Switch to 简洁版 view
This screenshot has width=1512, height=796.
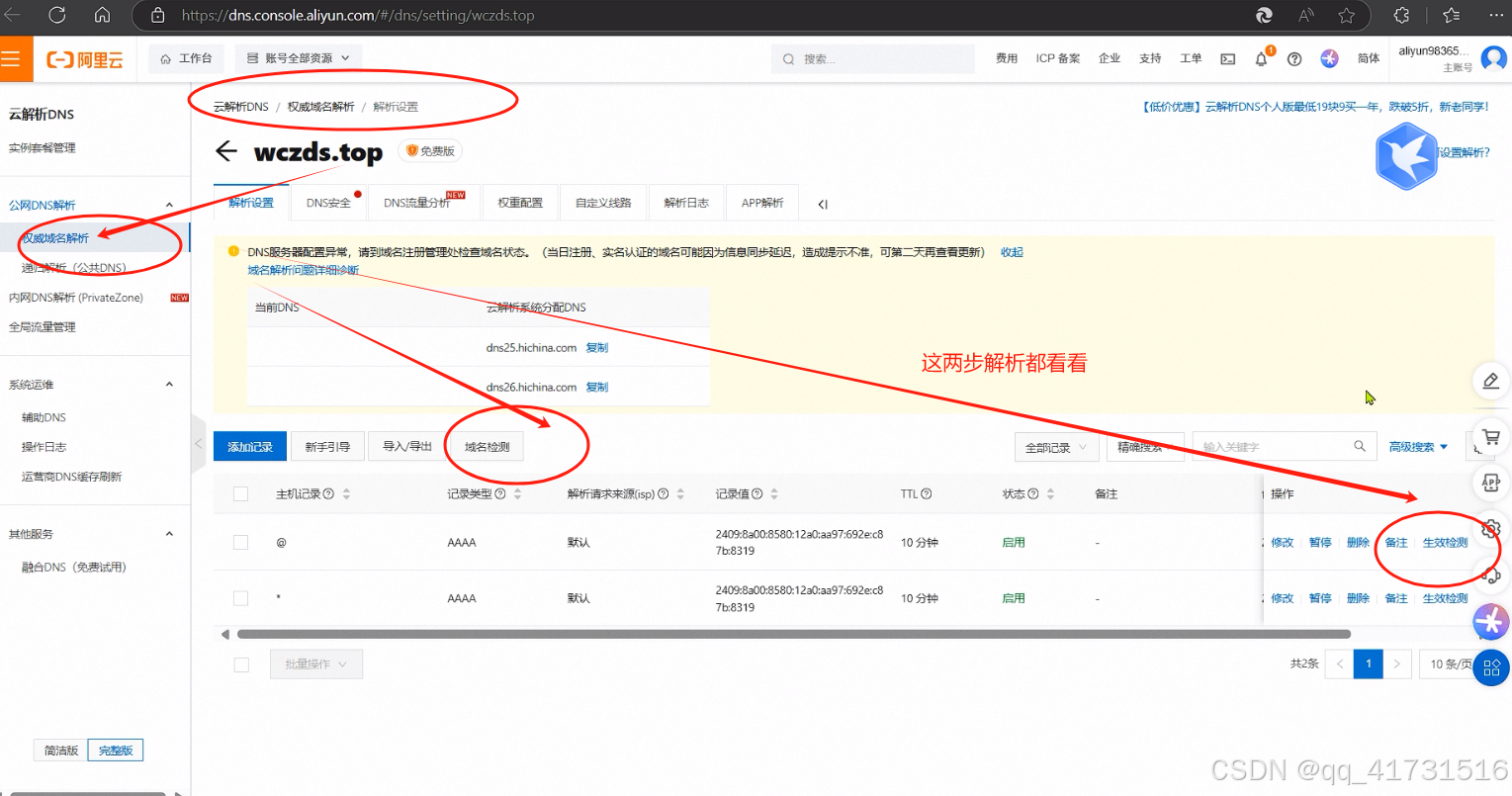coord(61,751)
